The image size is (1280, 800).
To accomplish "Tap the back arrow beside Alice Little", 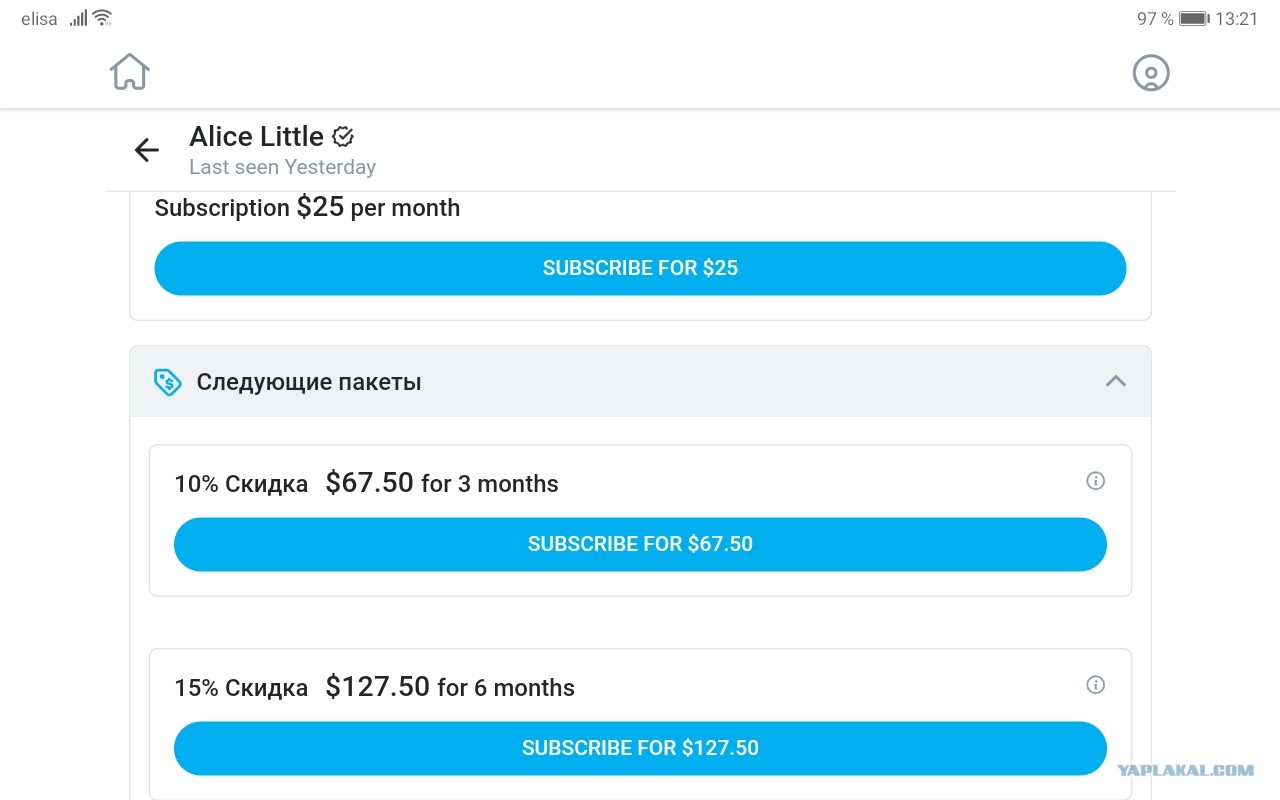I will (147, 150).
